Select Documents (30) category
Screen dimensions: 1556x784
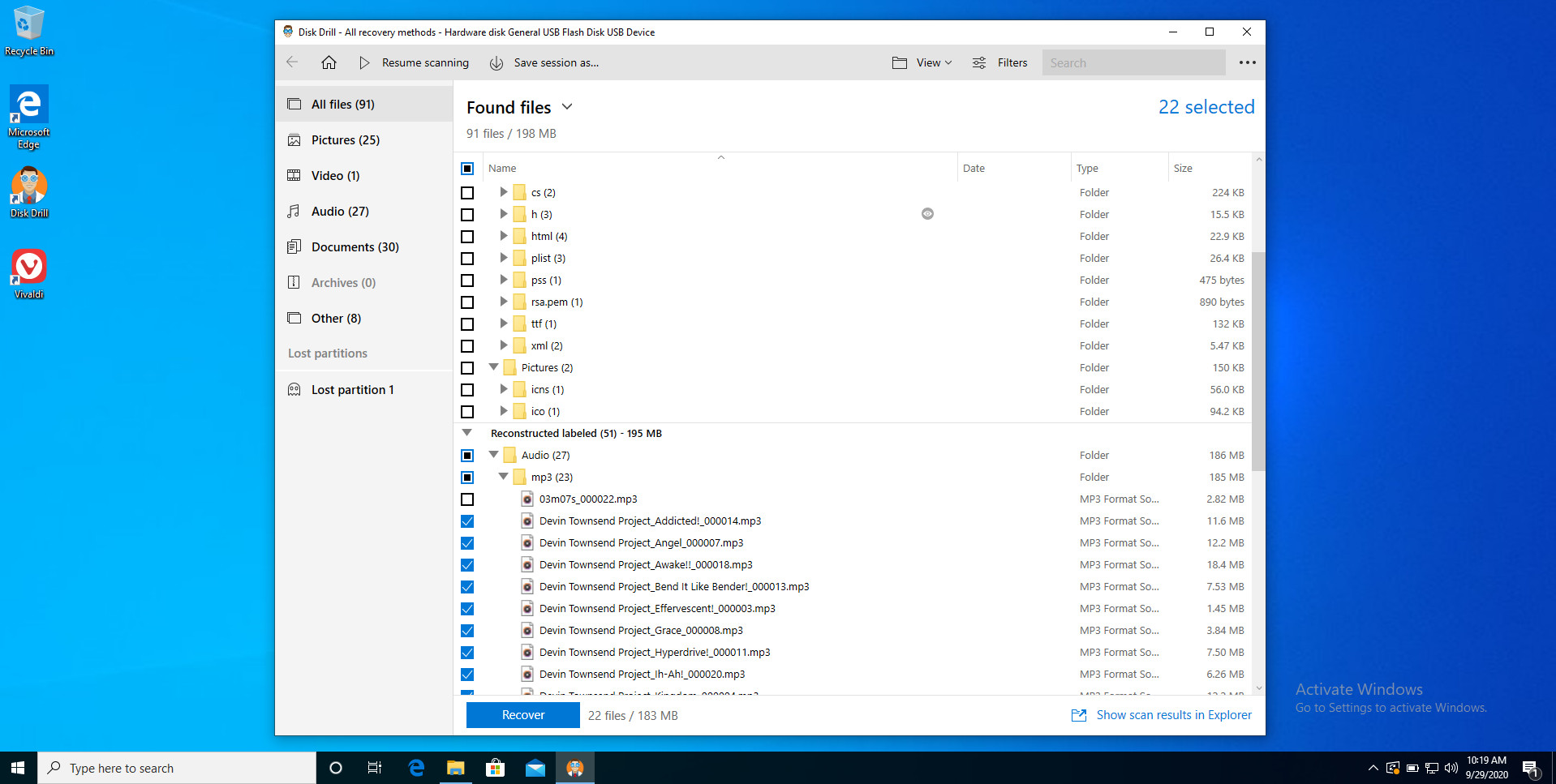[x=364, y=247]
